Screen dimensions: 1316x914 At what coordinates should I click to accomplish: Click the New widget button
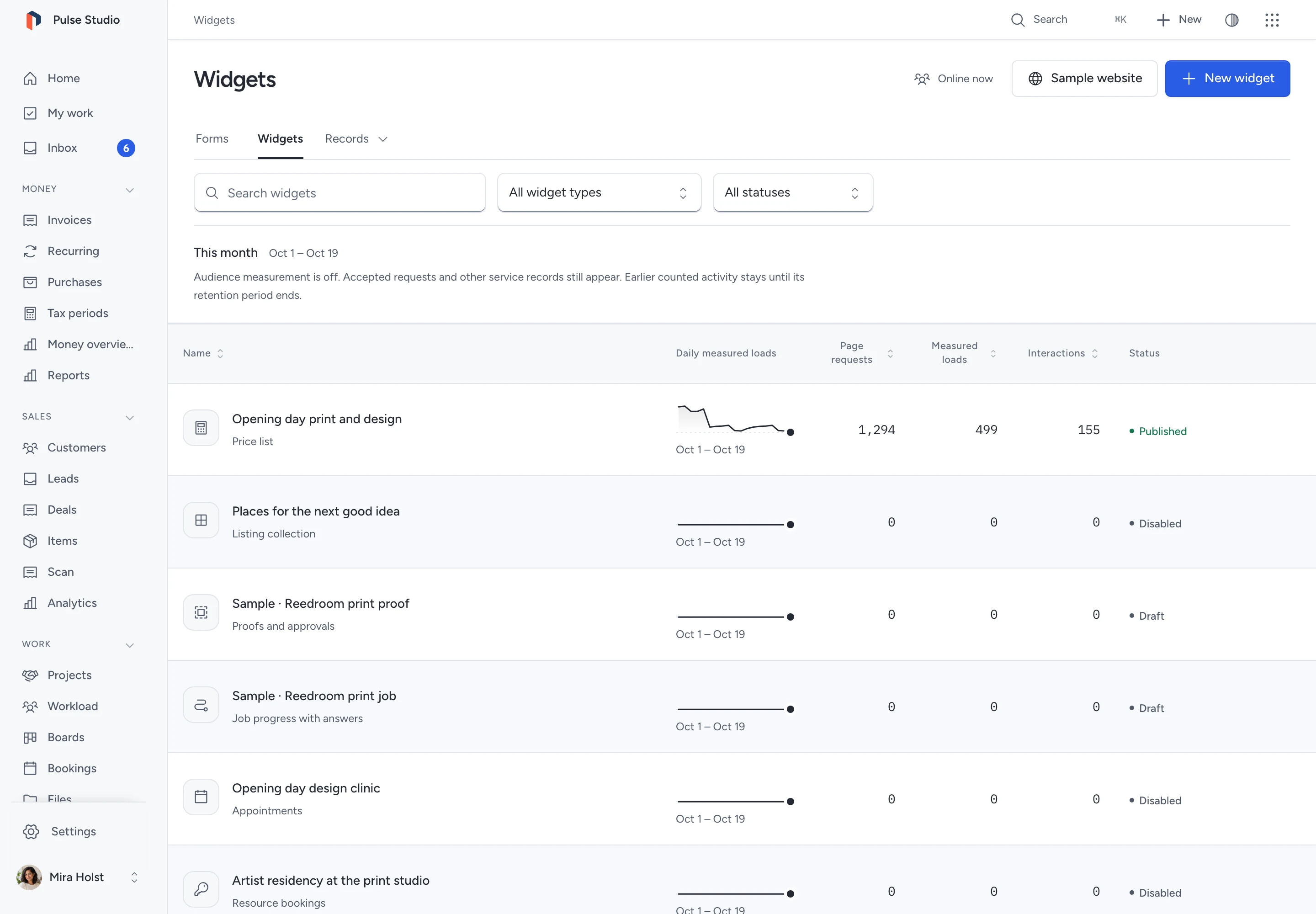pyautogui.click(x=1227, y=79)
